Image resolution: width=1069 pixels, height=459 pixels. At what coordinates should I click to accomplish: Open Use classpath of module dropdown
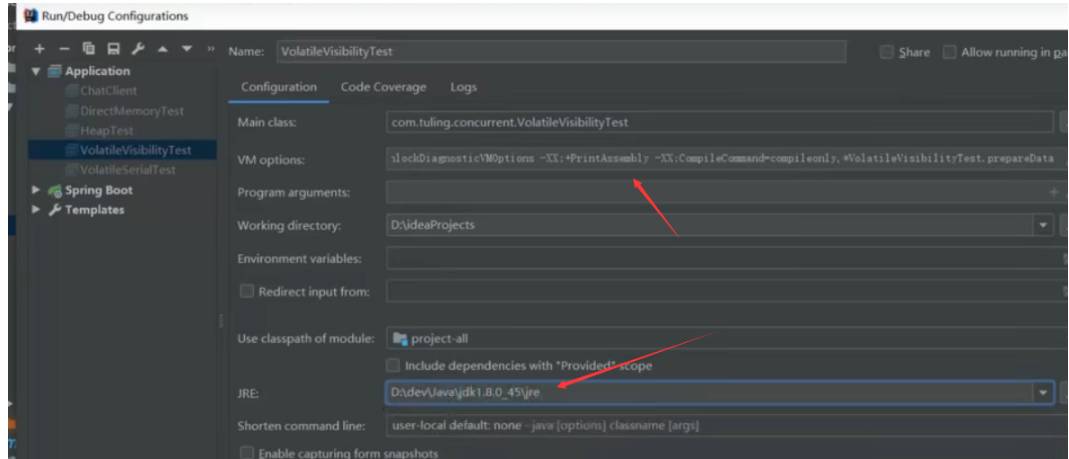[x=727, y=338]
